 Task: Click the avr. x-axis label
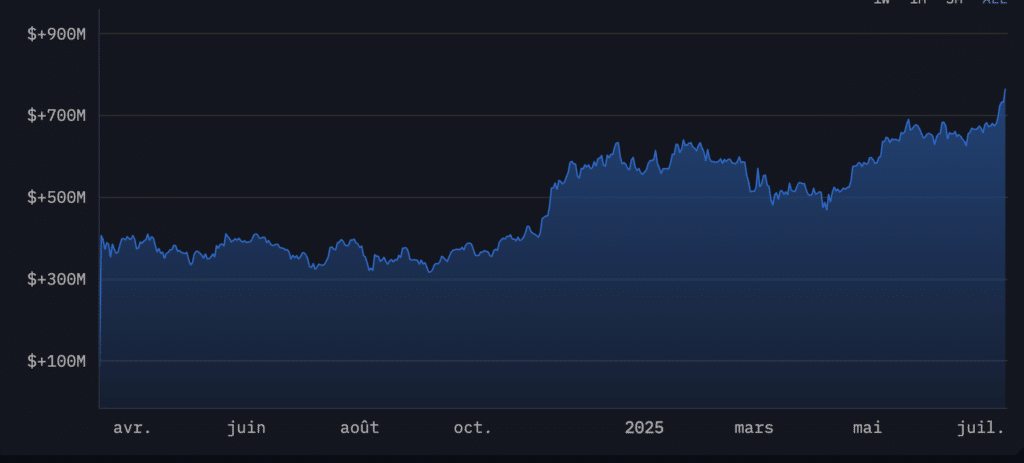[x=132, y=428]
